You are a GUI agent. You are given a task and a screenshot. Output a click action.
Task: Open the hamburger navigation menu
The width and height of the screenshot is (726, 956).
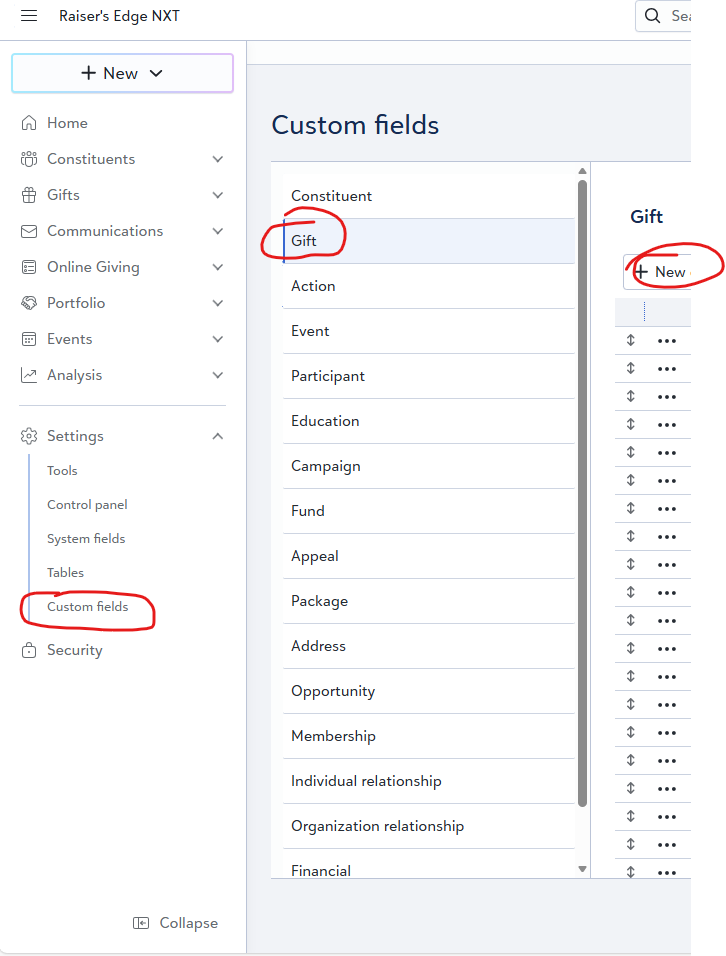[x=29, y=16]
